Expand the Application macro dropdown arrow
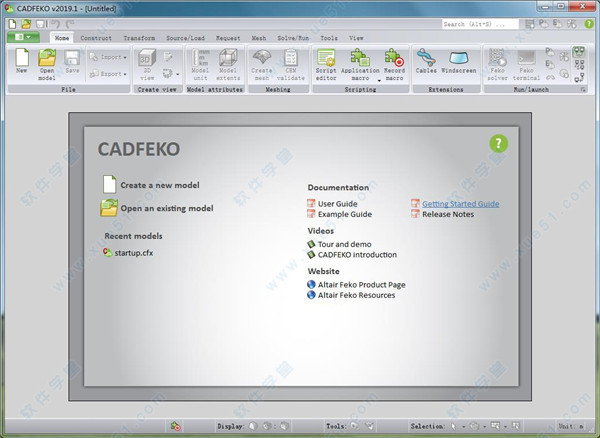The width and height of the screenshot is (600, 438). tap(379, 80)
